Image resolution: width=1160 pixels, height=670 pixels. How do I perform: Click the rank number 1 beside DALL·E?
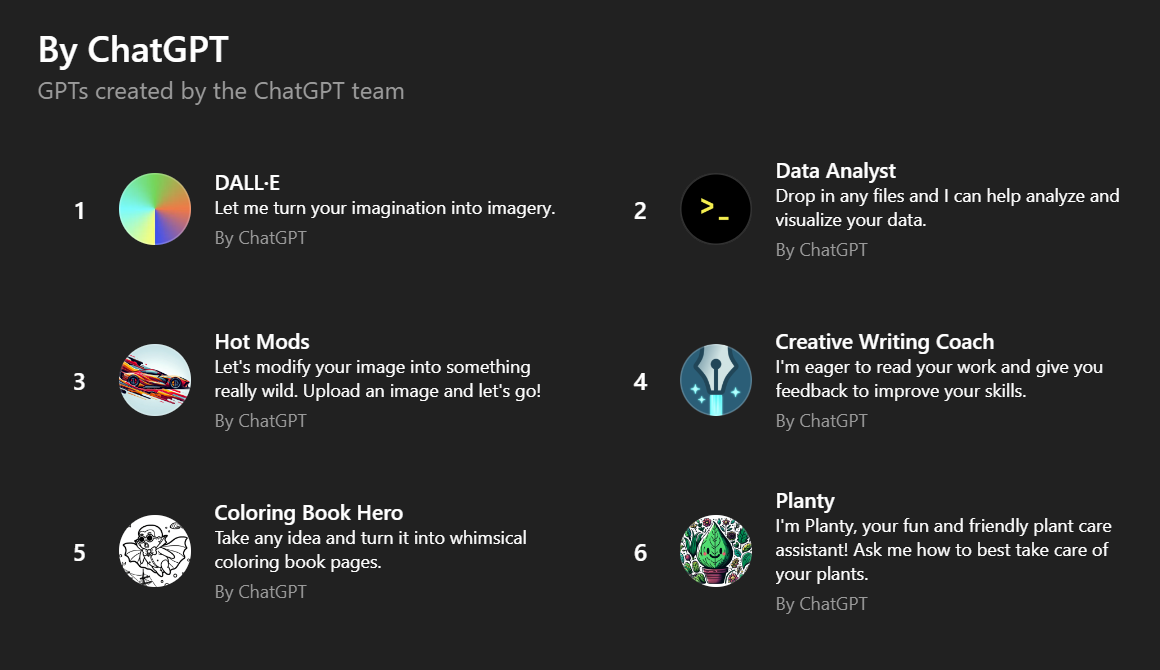coord(80,211)
